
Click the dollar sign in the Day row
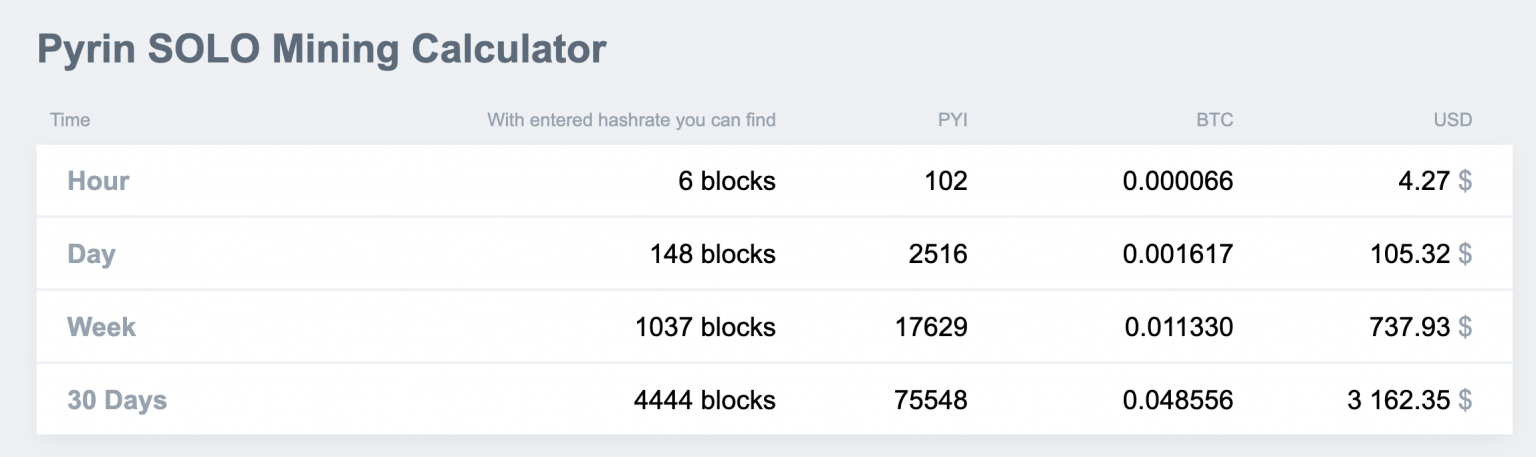1465,254
